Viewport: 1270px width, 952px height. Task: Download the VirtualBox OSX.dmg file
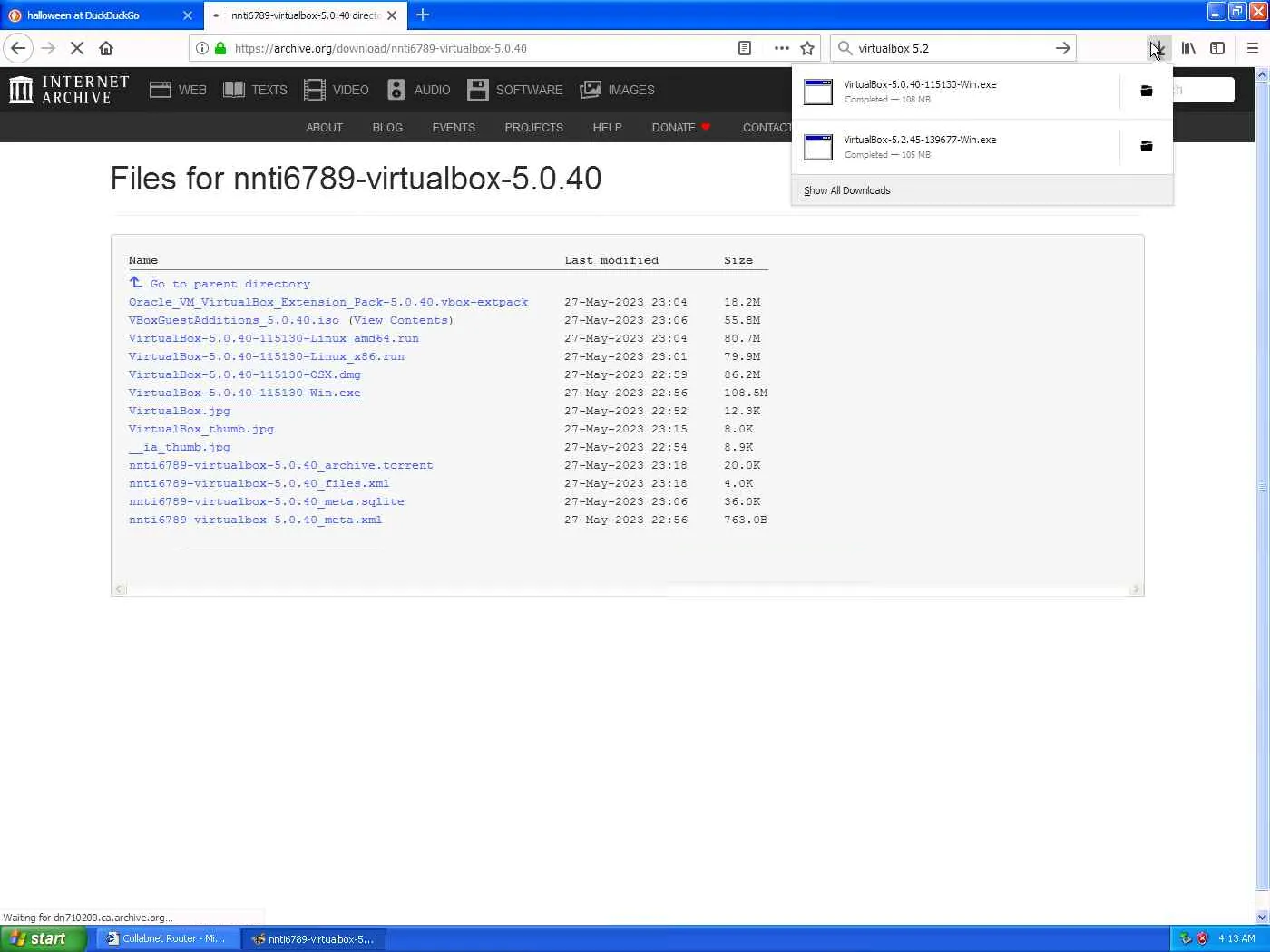pos(245,374)
